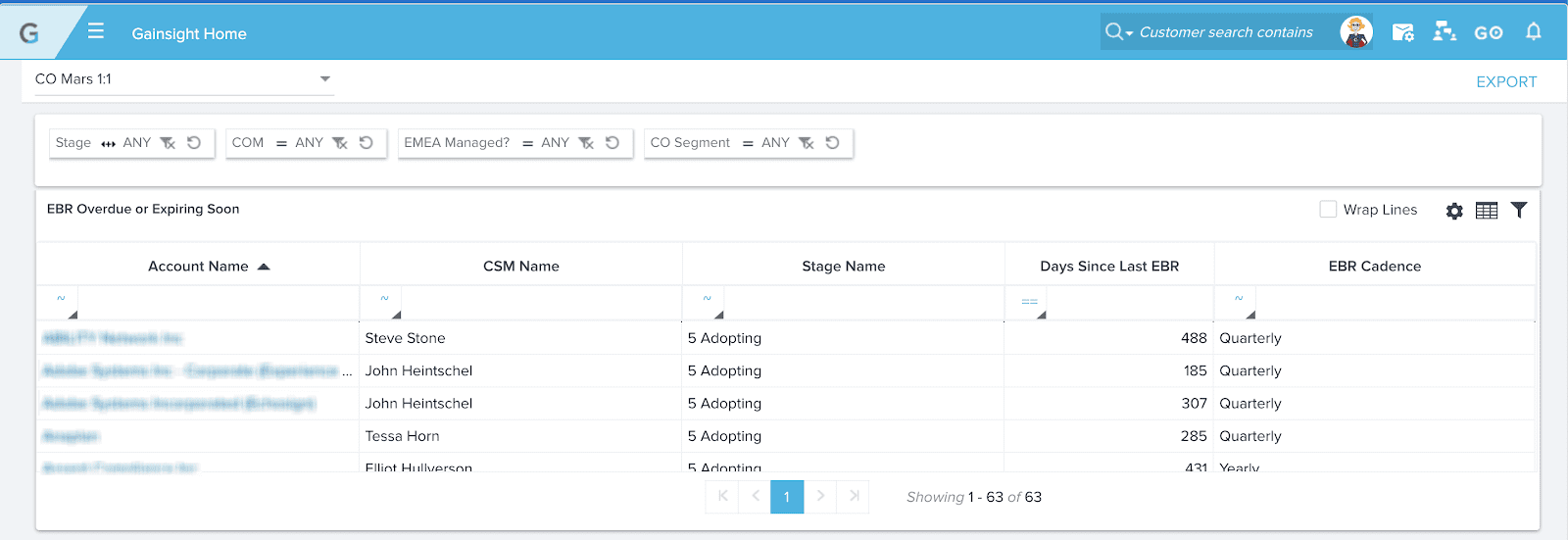
Task: Open the GO icon in header
Action: click(x=1488, y=32)
